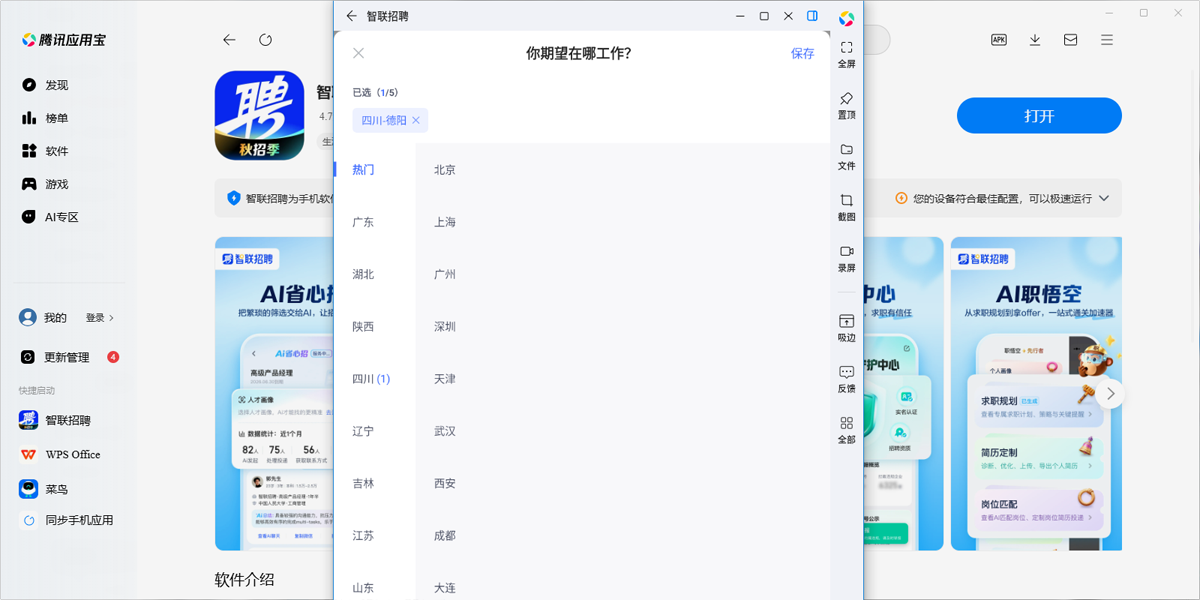This screenshot has height=600, width=1200.
Task: Show next screenshots with right arrow
Action: (x=1110, y=394)
